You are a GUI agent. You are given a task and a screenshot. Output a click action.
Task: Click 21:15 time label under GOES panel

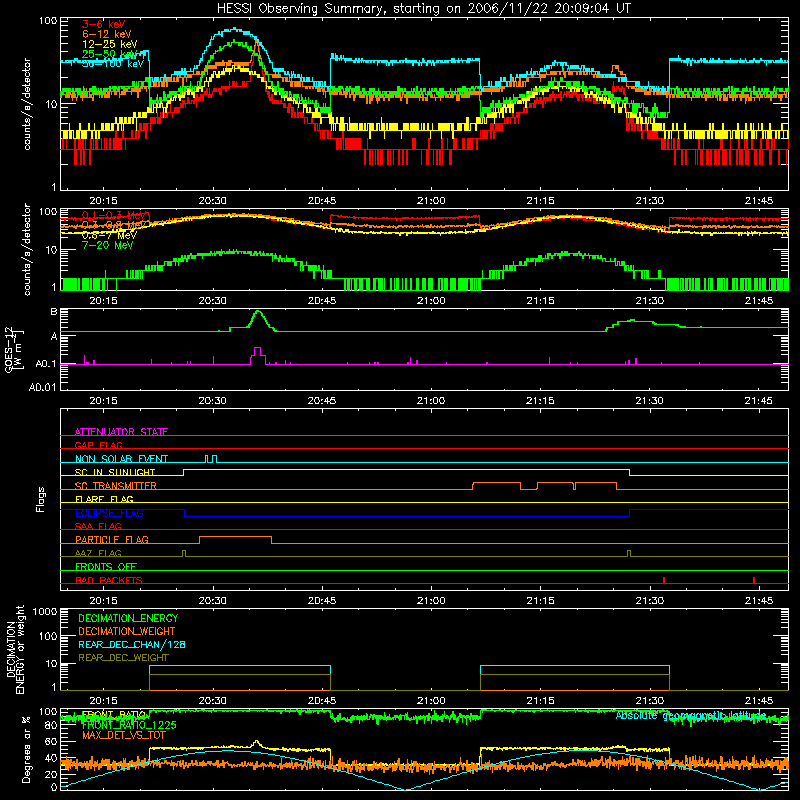pyautogui.click(x=540, y=401)
